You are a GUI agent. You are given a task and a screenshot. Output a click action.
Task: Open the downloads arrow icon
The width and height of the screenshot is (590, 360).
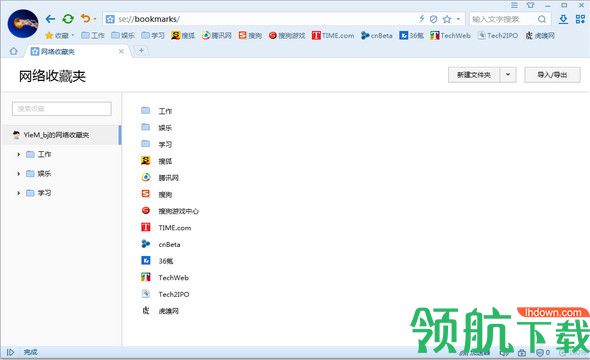[x=563, y=19]
